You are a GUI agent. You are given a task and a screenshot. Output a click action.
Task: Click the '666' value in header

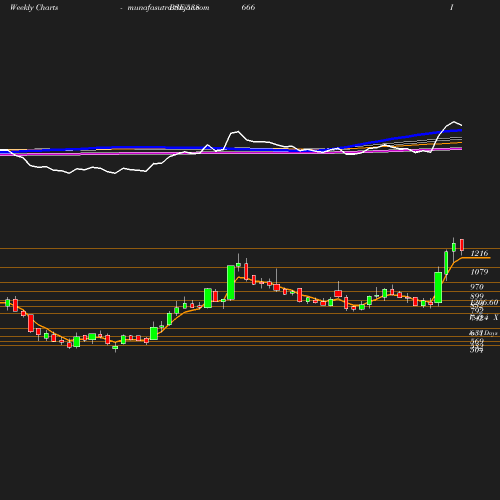(248, 7)
